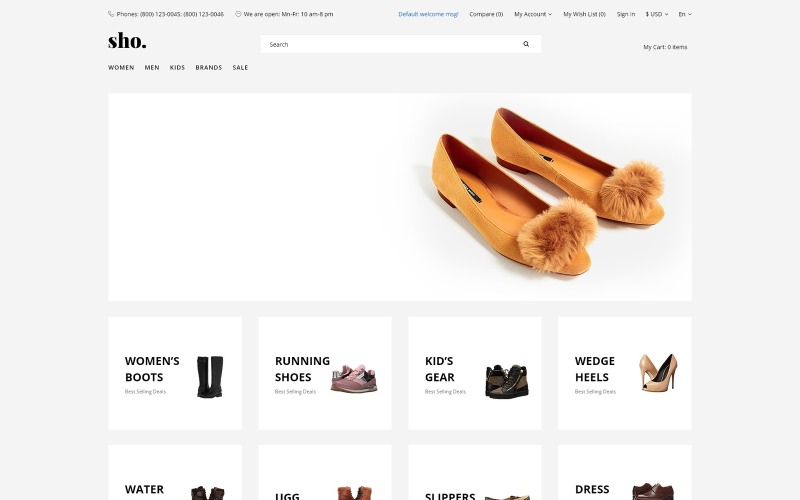Image resolution: width=800 pixels, height=500 pixels.
Task: Open the UGG category card
Action: [325, 472]
